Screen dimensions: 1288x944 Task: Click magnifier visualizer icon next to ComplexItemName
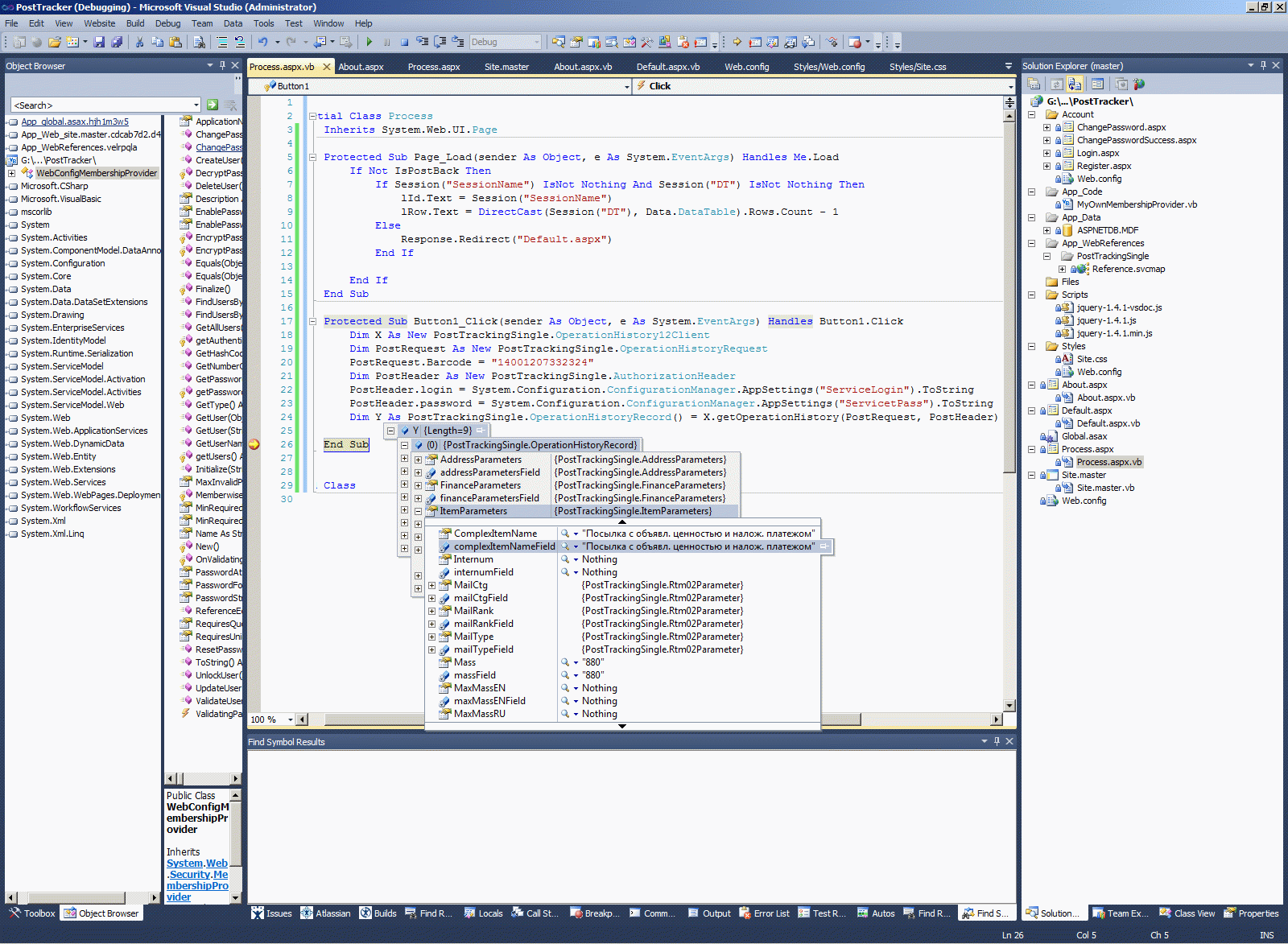565,534
